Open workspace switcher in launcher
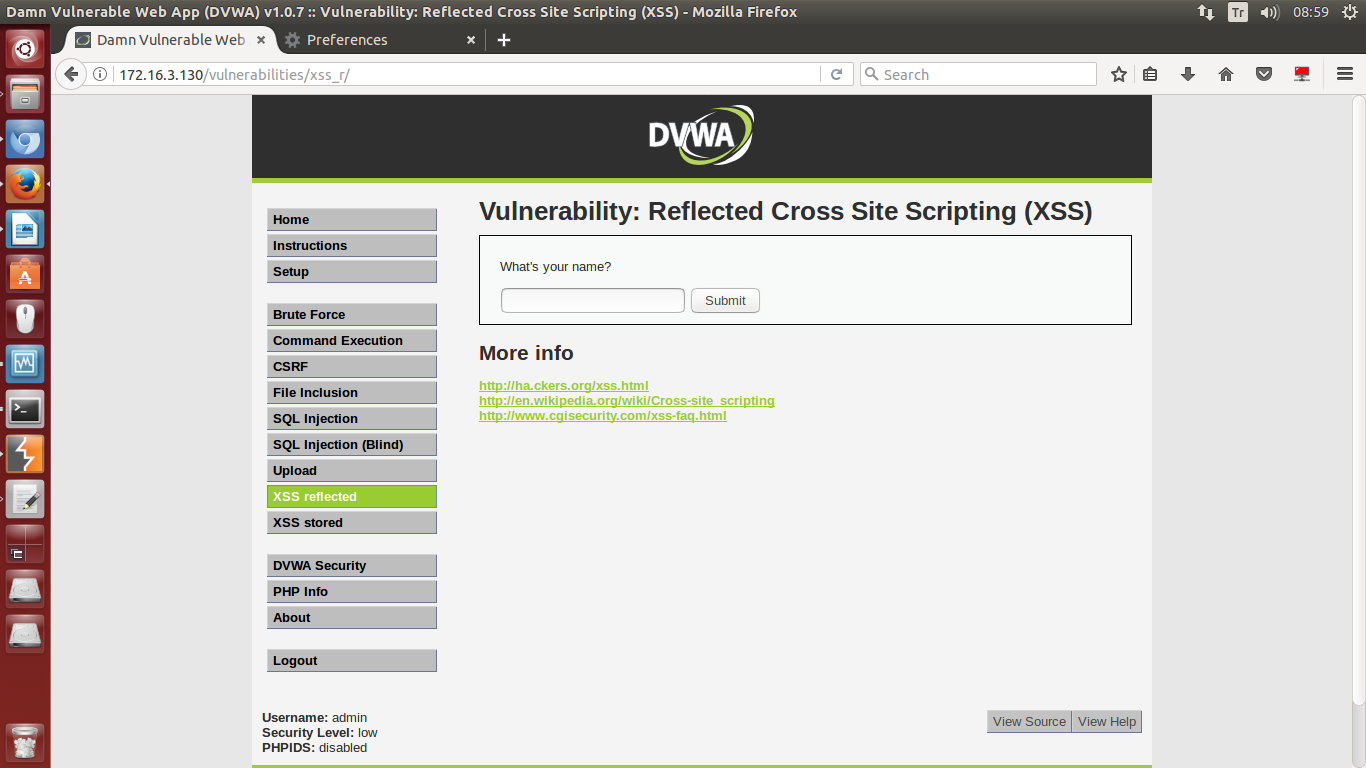Screen dimensions: 1366x768 point(25,545)
